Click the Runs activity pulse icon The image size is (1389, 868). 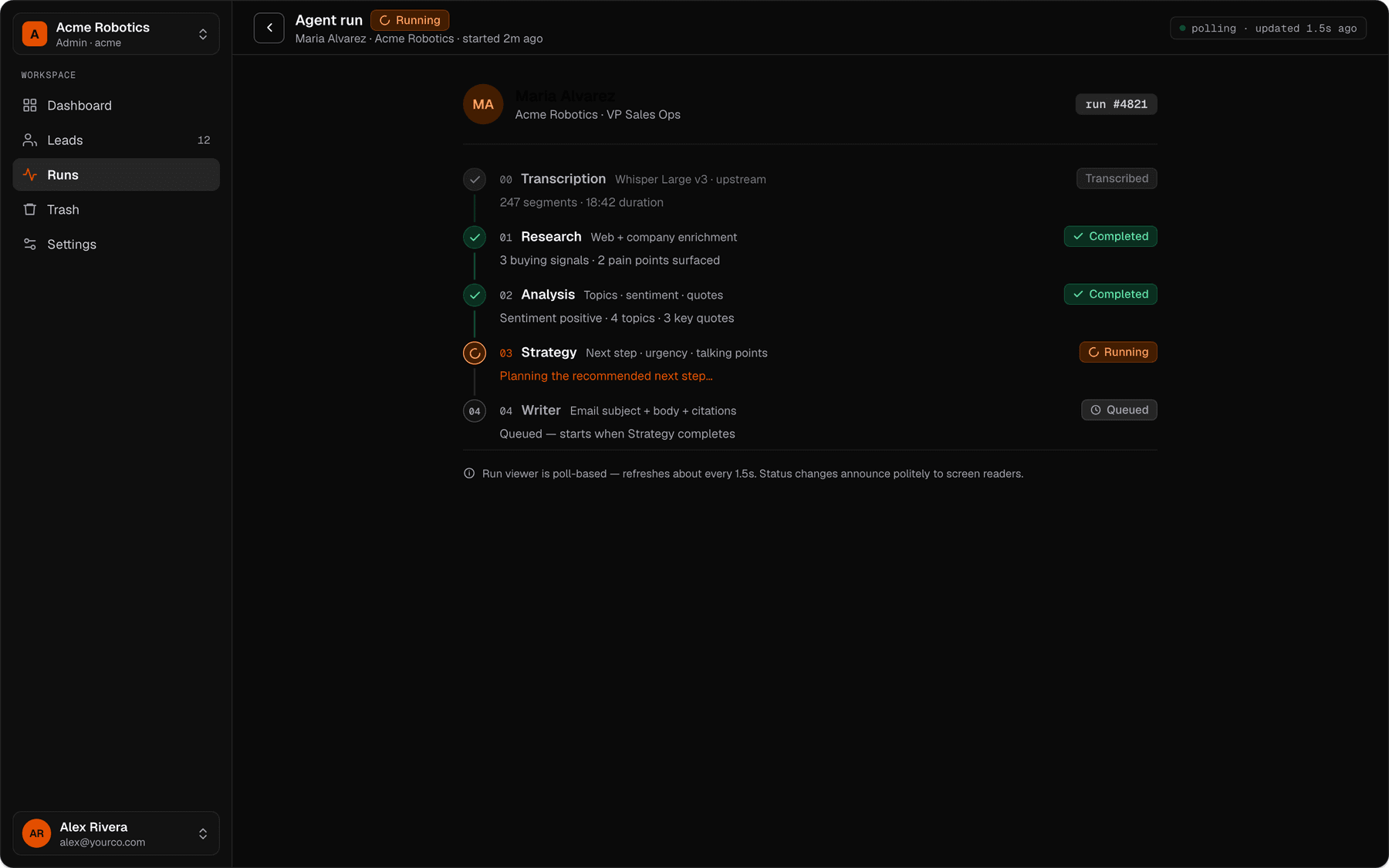click(30, 174)
